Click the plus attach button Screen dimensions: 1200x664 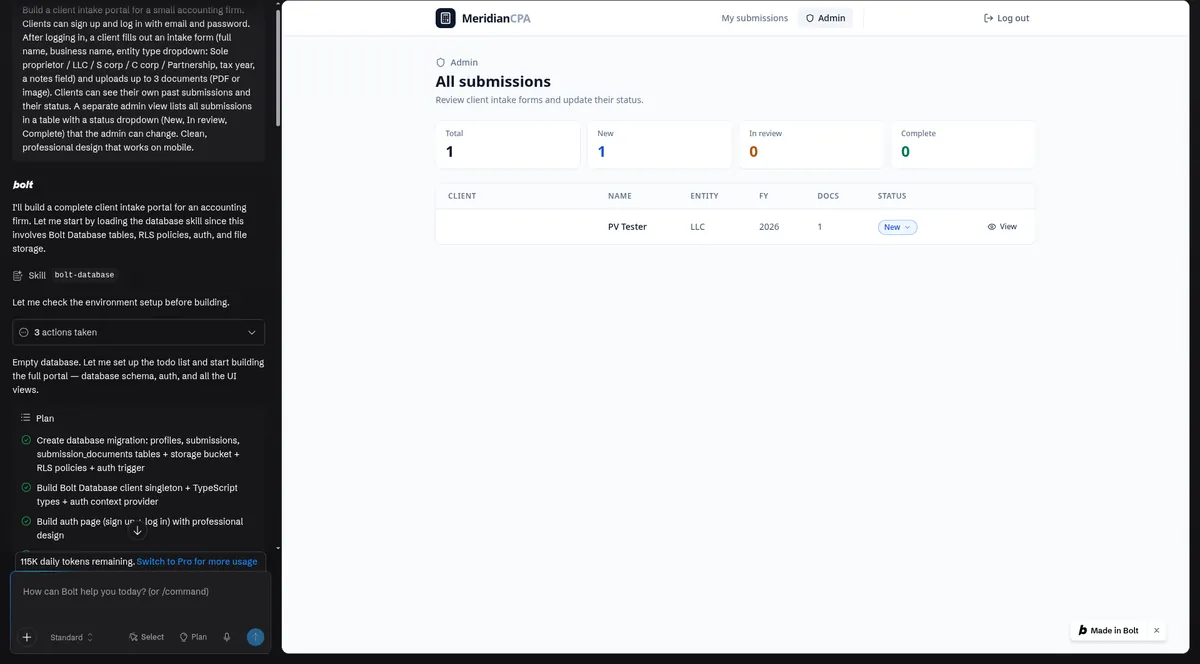[27, 637]
